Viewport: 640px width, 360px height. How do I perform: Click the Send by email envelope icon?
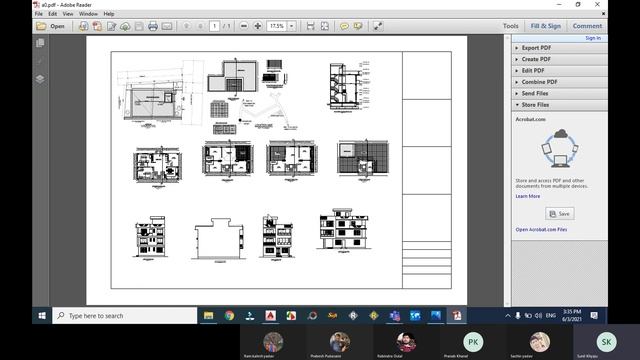click(167, 26)
